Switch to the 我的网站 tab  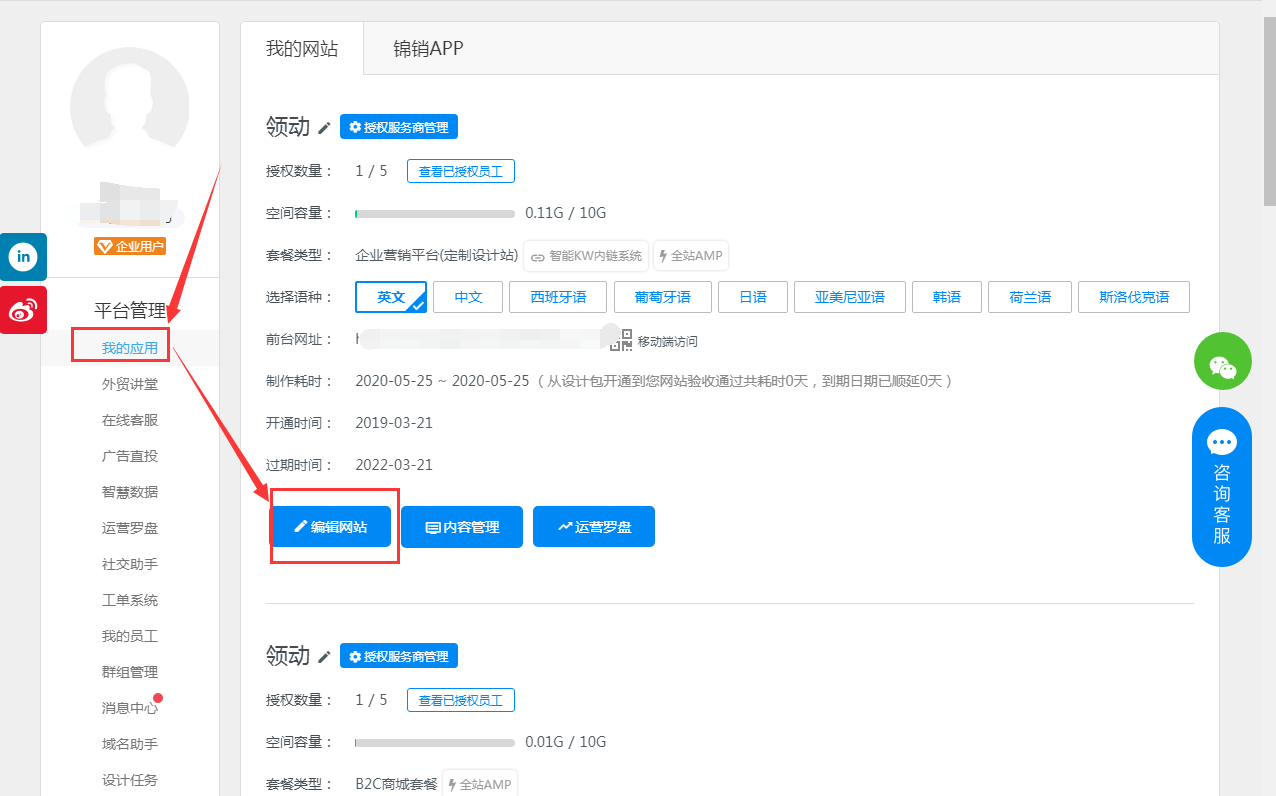pyautogui.click(x=303, y=47)
